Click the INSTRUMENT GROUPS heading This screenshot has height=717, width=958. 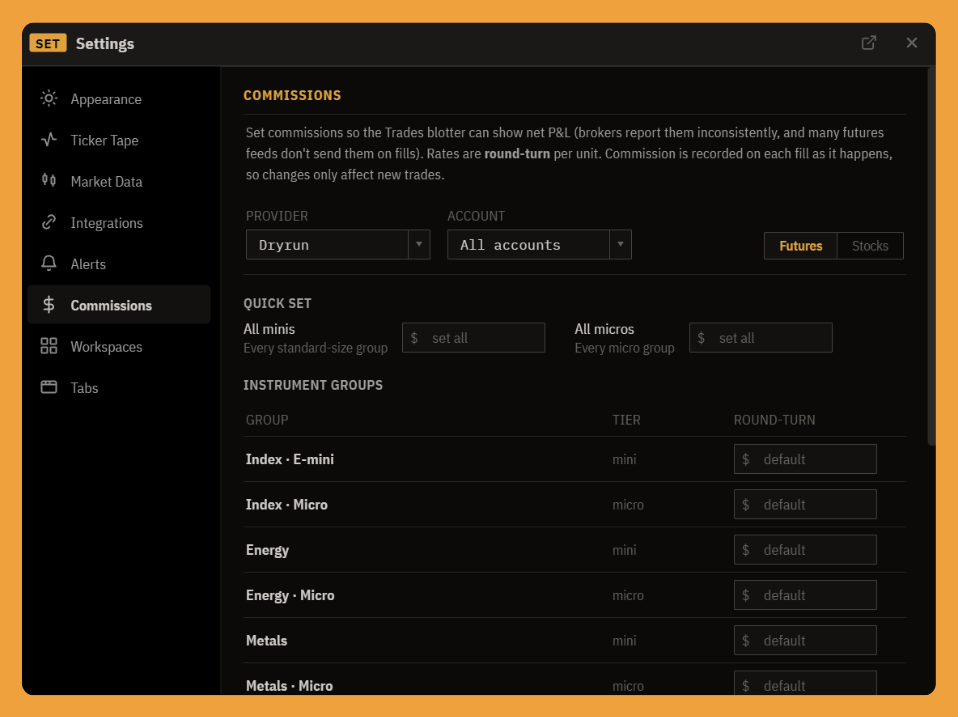[313, 385]
